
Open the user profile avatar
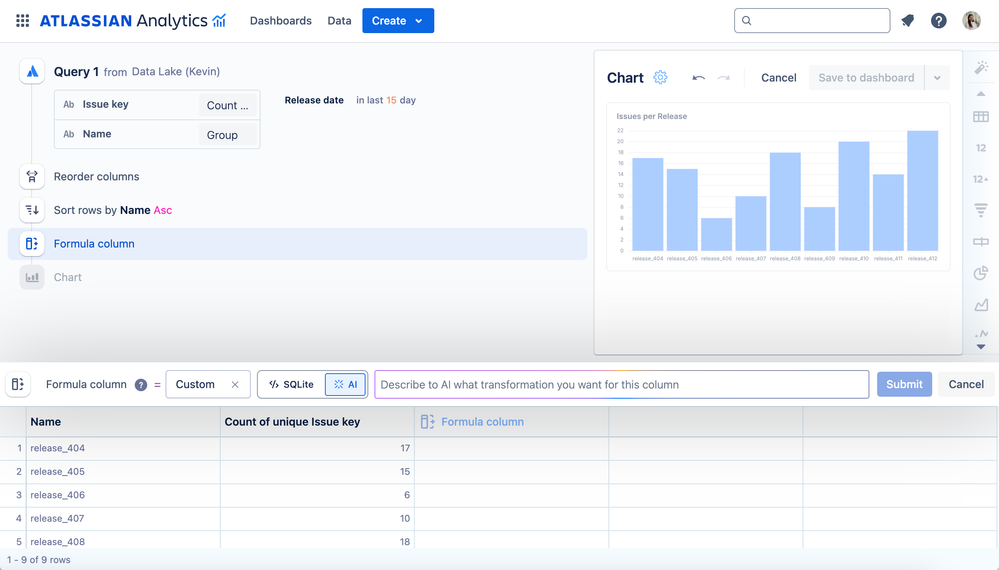[x=971, y=20]
